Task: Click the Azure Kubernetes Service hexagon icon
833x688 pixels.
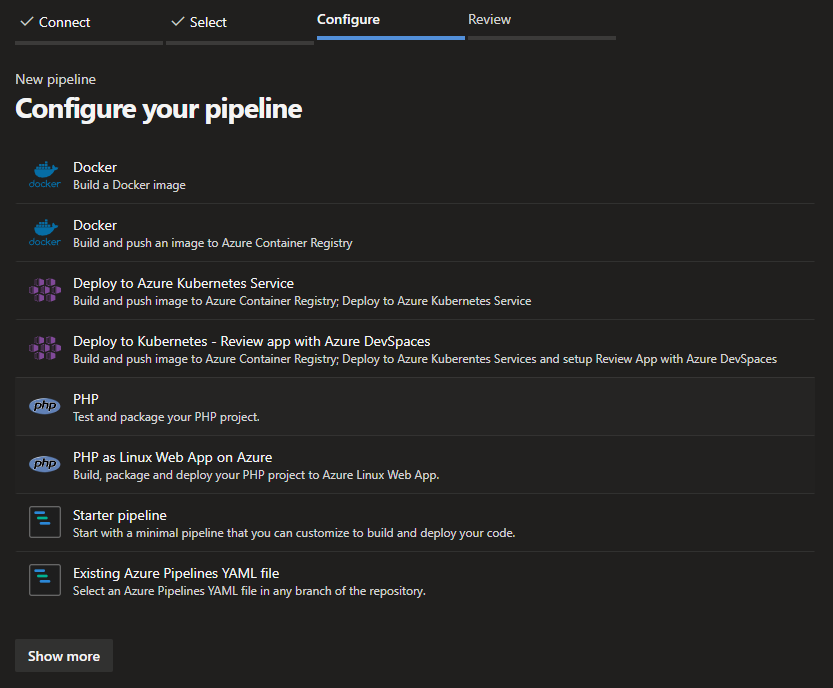Action: click(x=45, y=290)
